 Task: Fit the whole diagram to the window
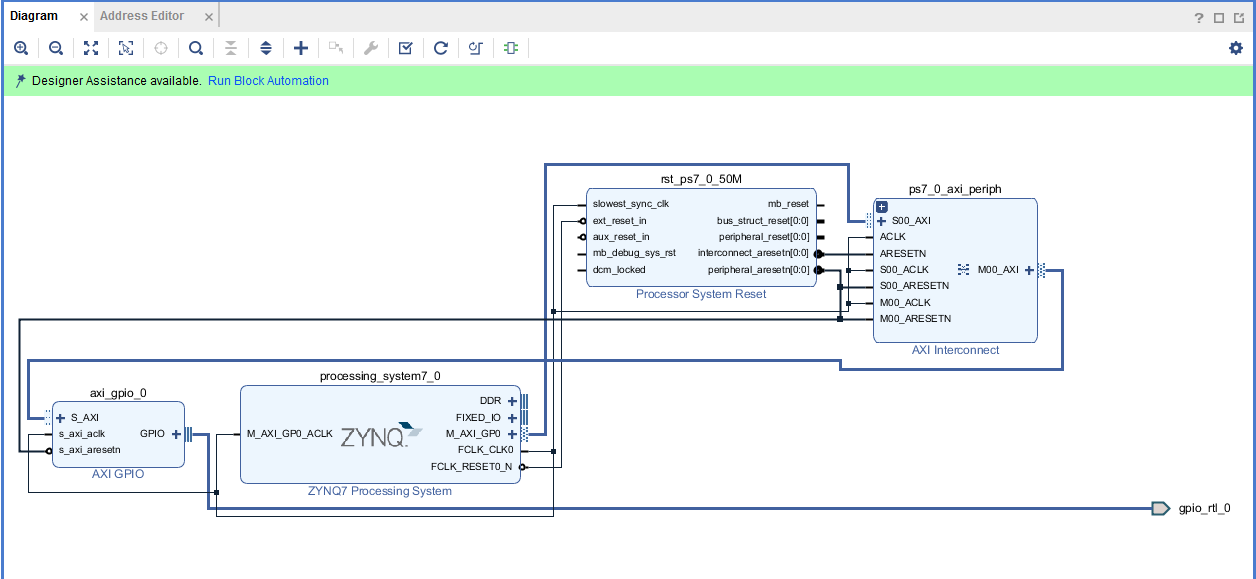pyautogui.click(x=91, y=48)
